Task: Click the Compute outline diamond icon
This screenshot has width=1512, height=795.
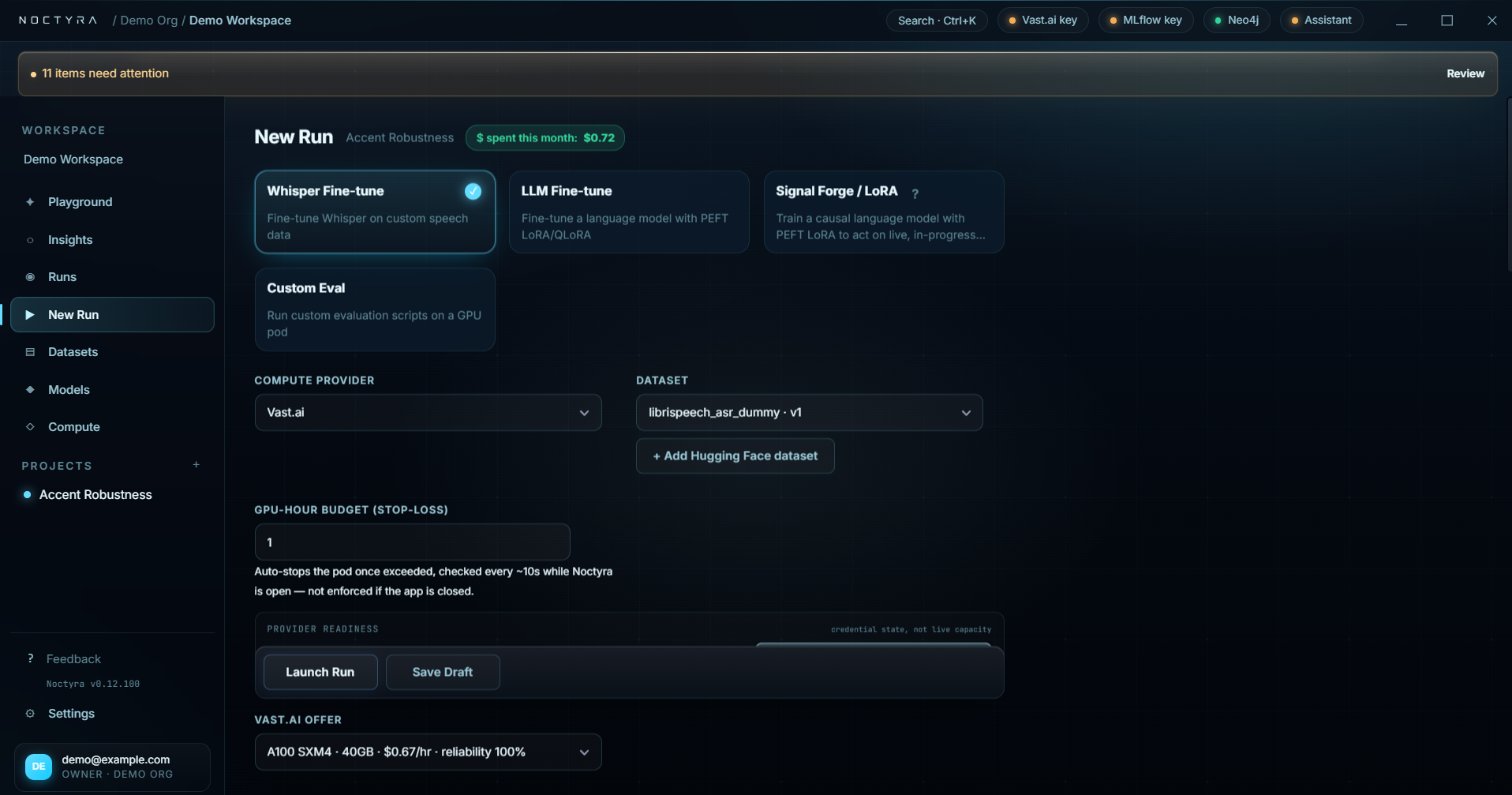Action: (30, 427)
